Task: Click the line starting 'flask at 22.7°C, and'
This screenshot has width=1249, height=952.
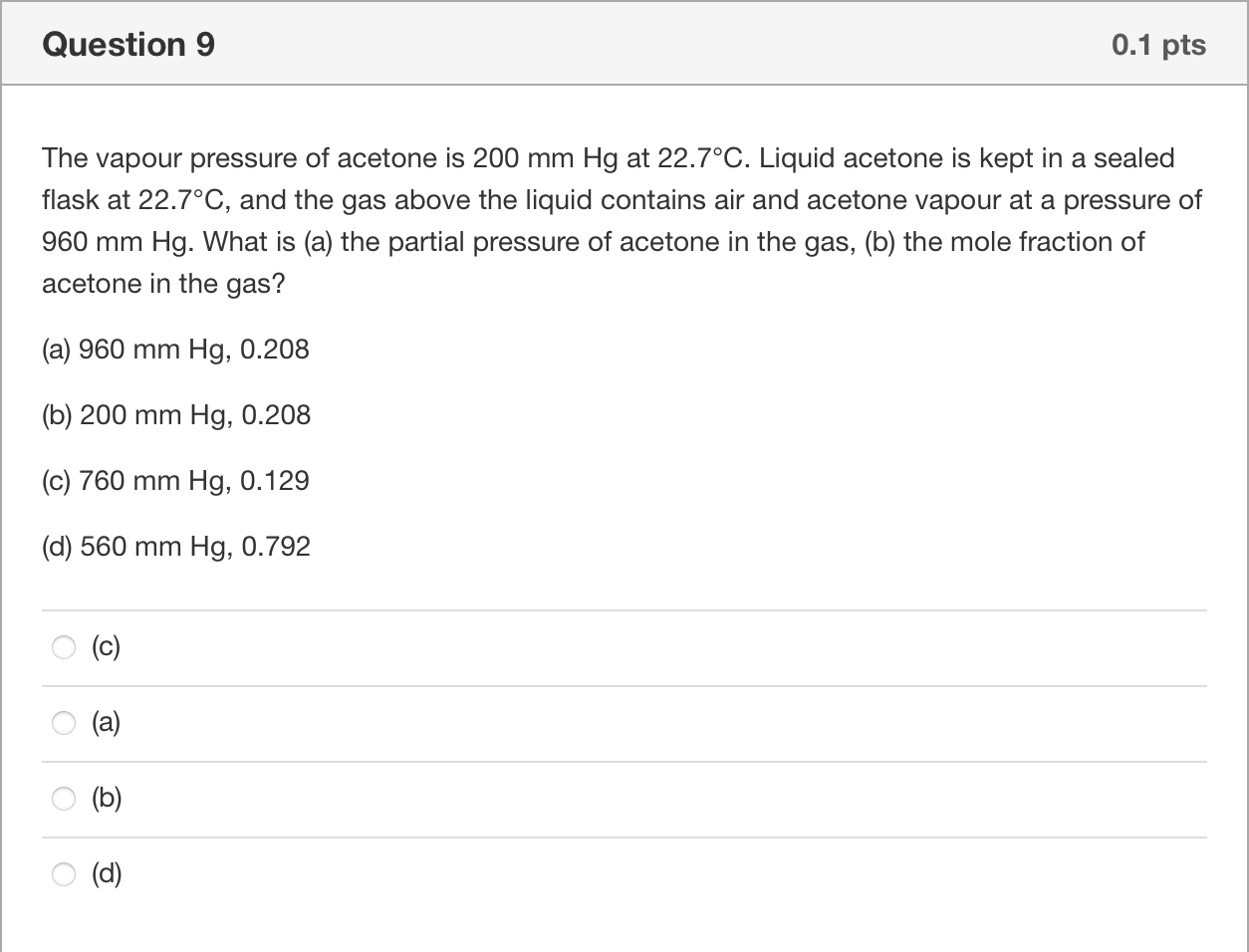Action: pos(623,200)
